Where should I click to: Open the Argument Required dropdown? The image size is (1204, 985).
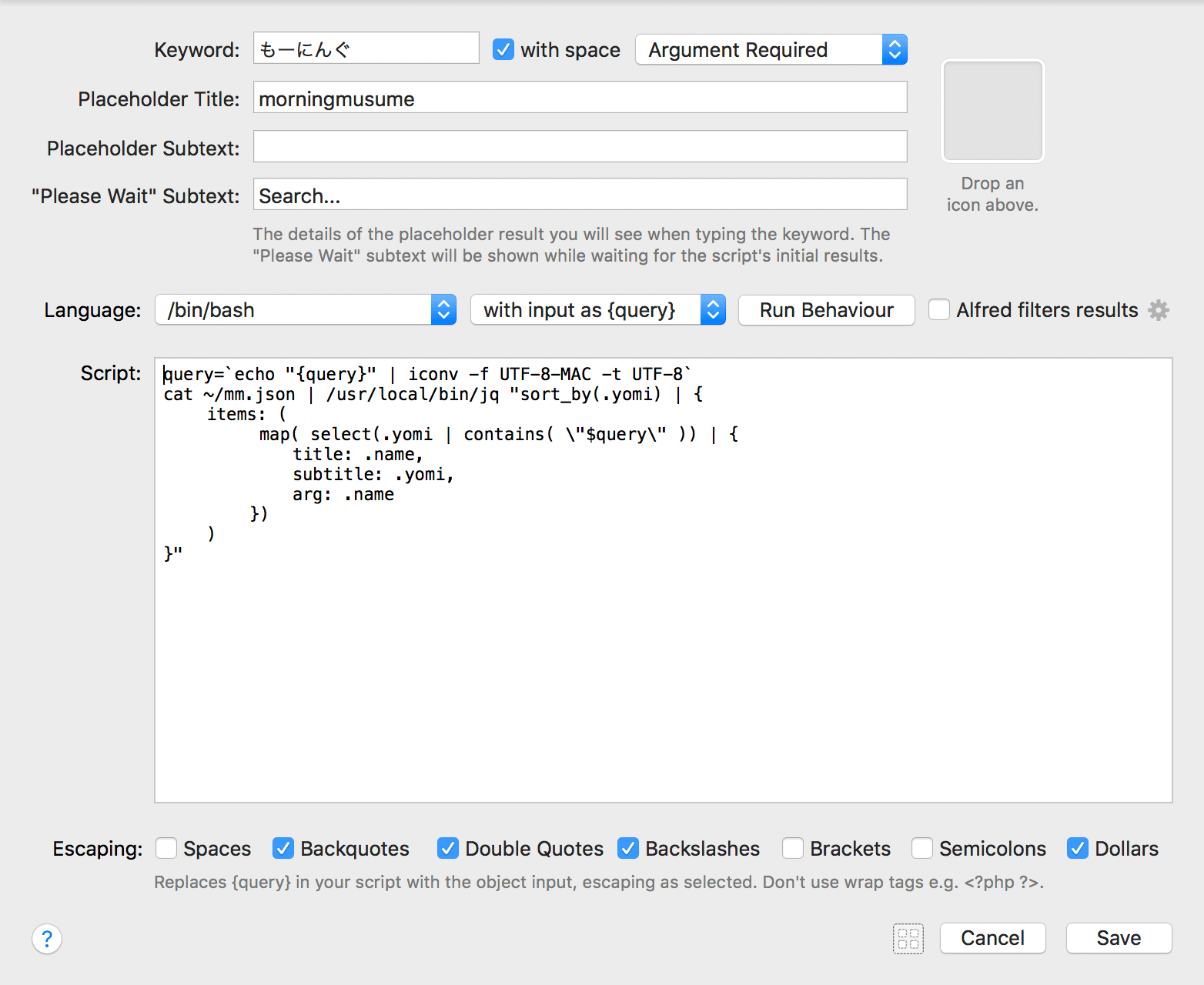click(771, 50)
